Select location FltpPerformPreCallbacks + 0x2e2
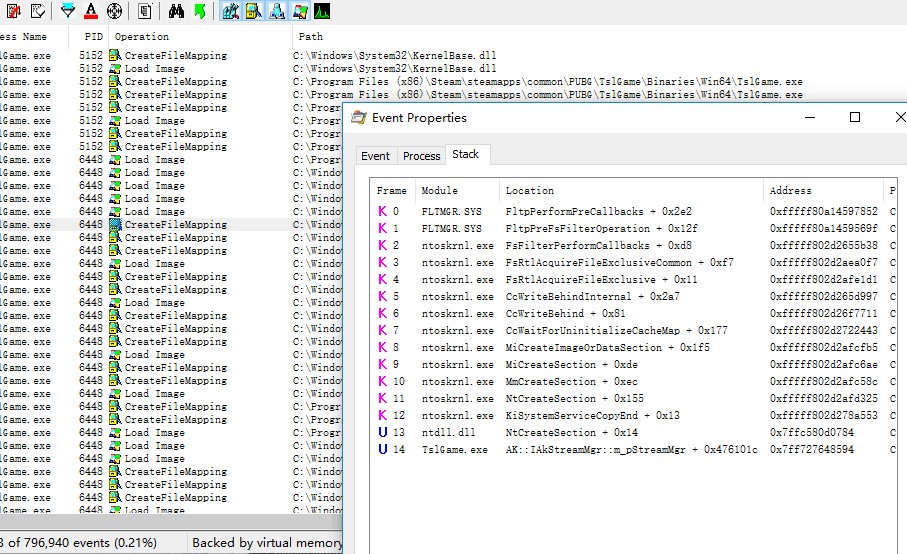The height and width of the screenshot is (554, 907). [599, 212]
